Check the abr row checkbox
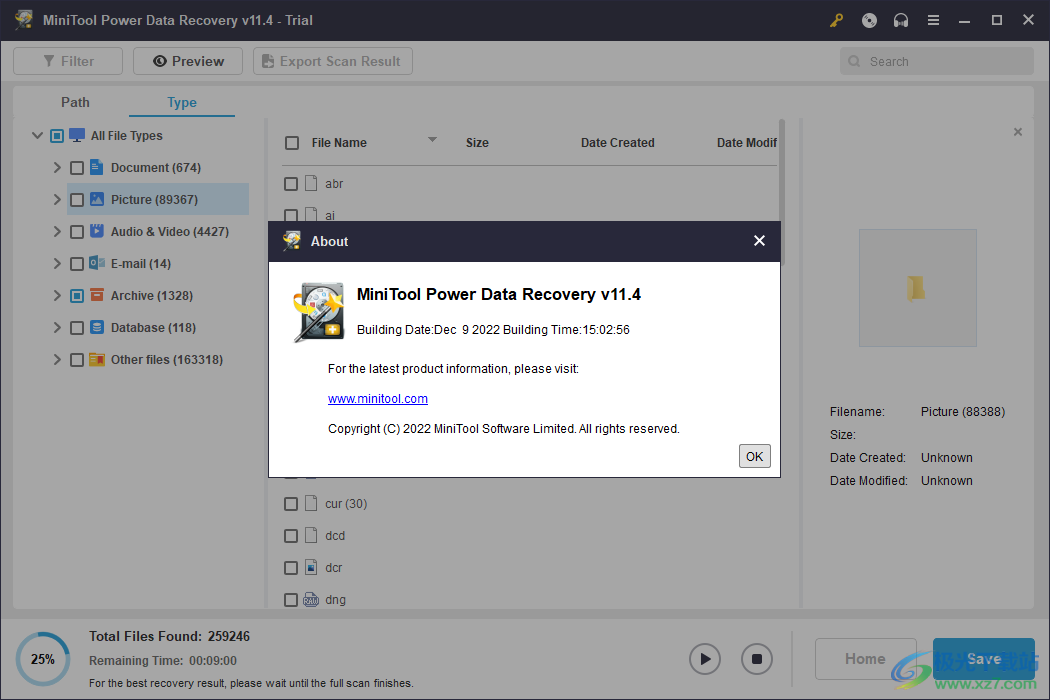Screen dimensions: 1050x700 pos(291,184)
